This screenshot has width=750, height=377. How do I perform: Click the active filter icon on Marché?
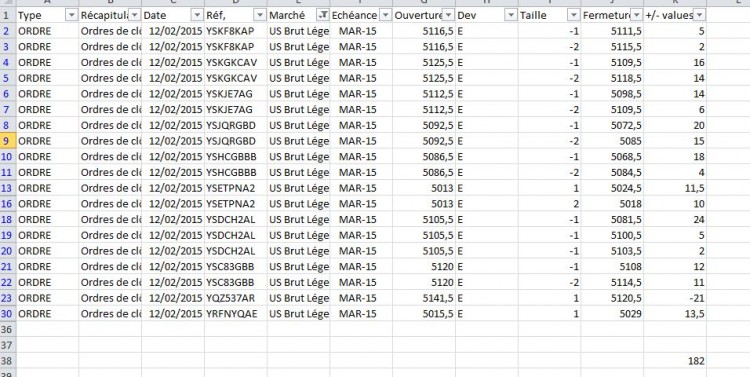pyautogui.click(x=323, y=16)
